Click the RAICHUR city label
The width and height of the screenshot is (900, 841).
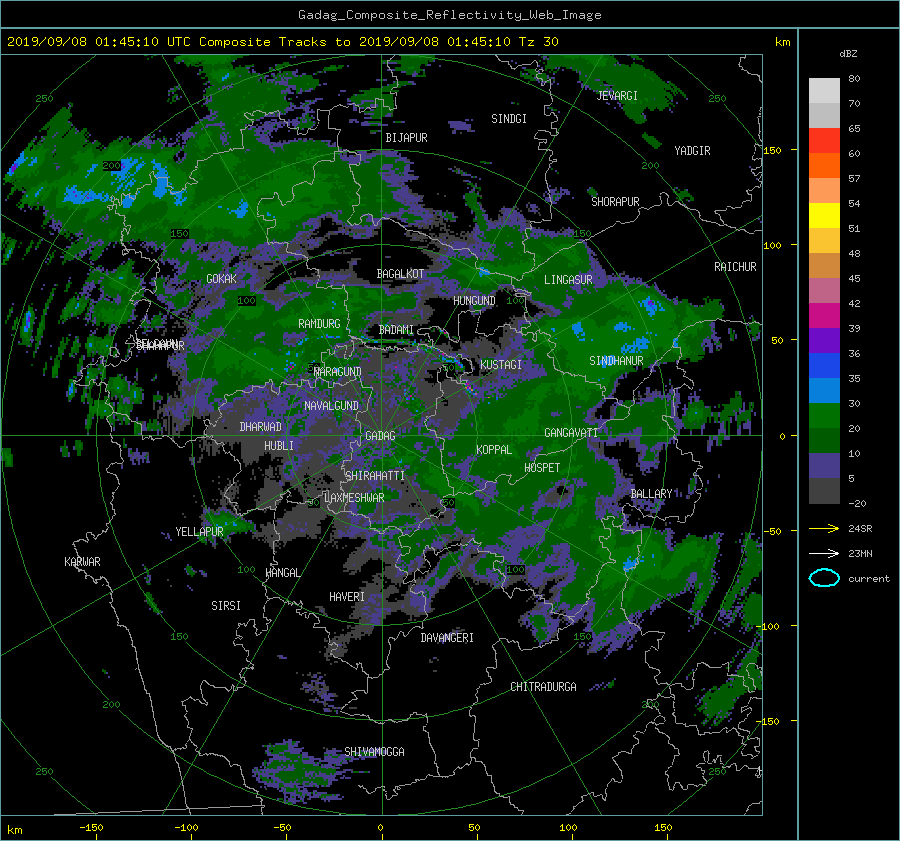[735, 267]
